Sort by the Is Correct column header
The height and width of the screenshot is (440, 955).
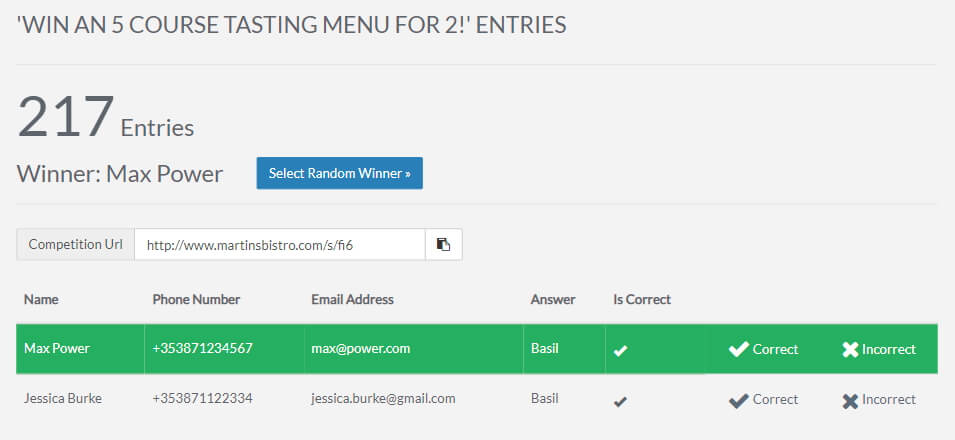coord(642,299)
